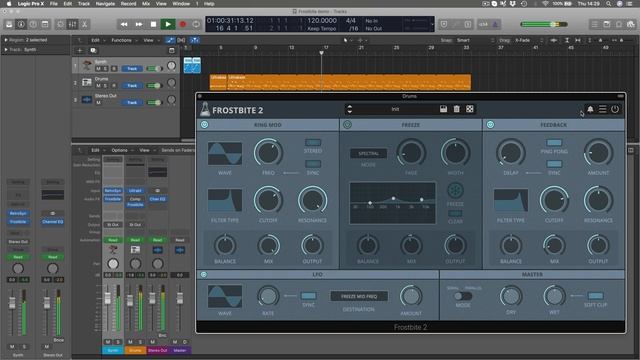Click the Duplicate Track icon
The width and height of the screenshot is (640, 360).
(x=93, y=50)
